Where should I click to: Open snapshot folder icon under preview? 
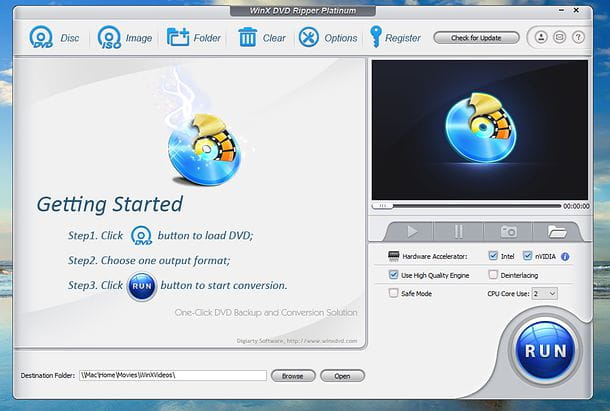pos(557,232)
